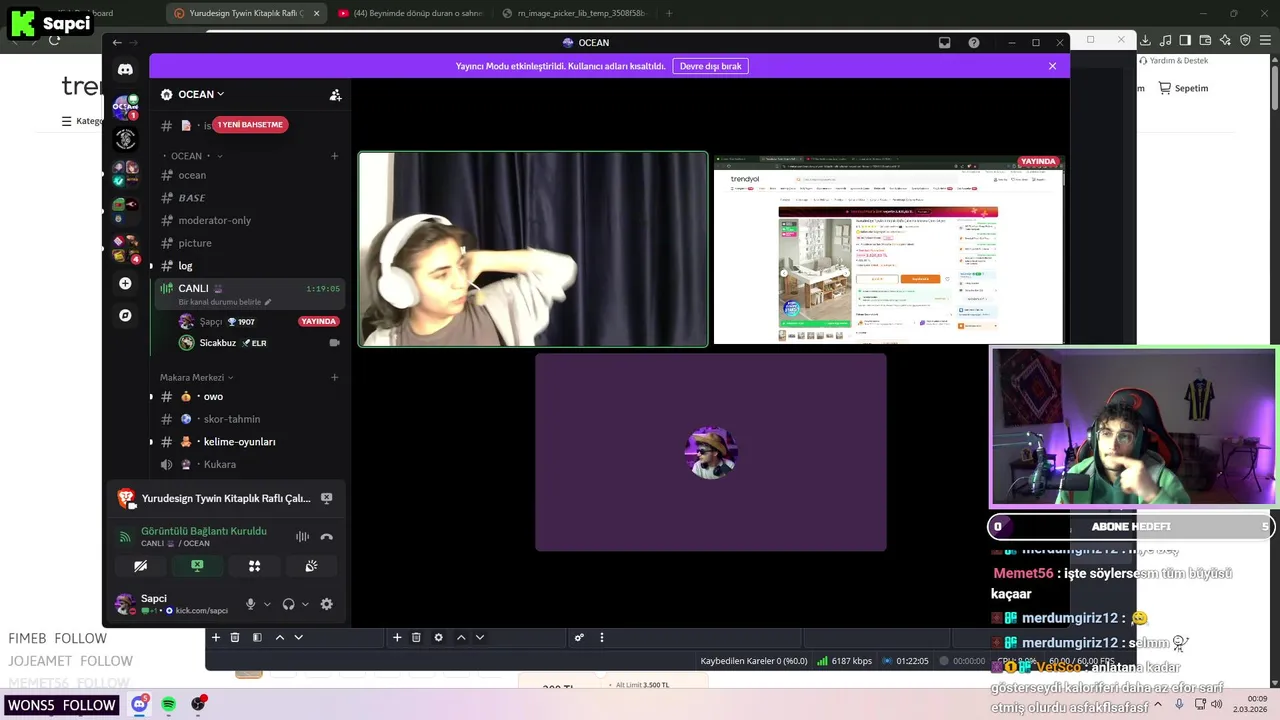The height and width of the screenshot is (720, 1280).
Task: Open Discord inbox icon in title bar
Action: coord(944,43)
